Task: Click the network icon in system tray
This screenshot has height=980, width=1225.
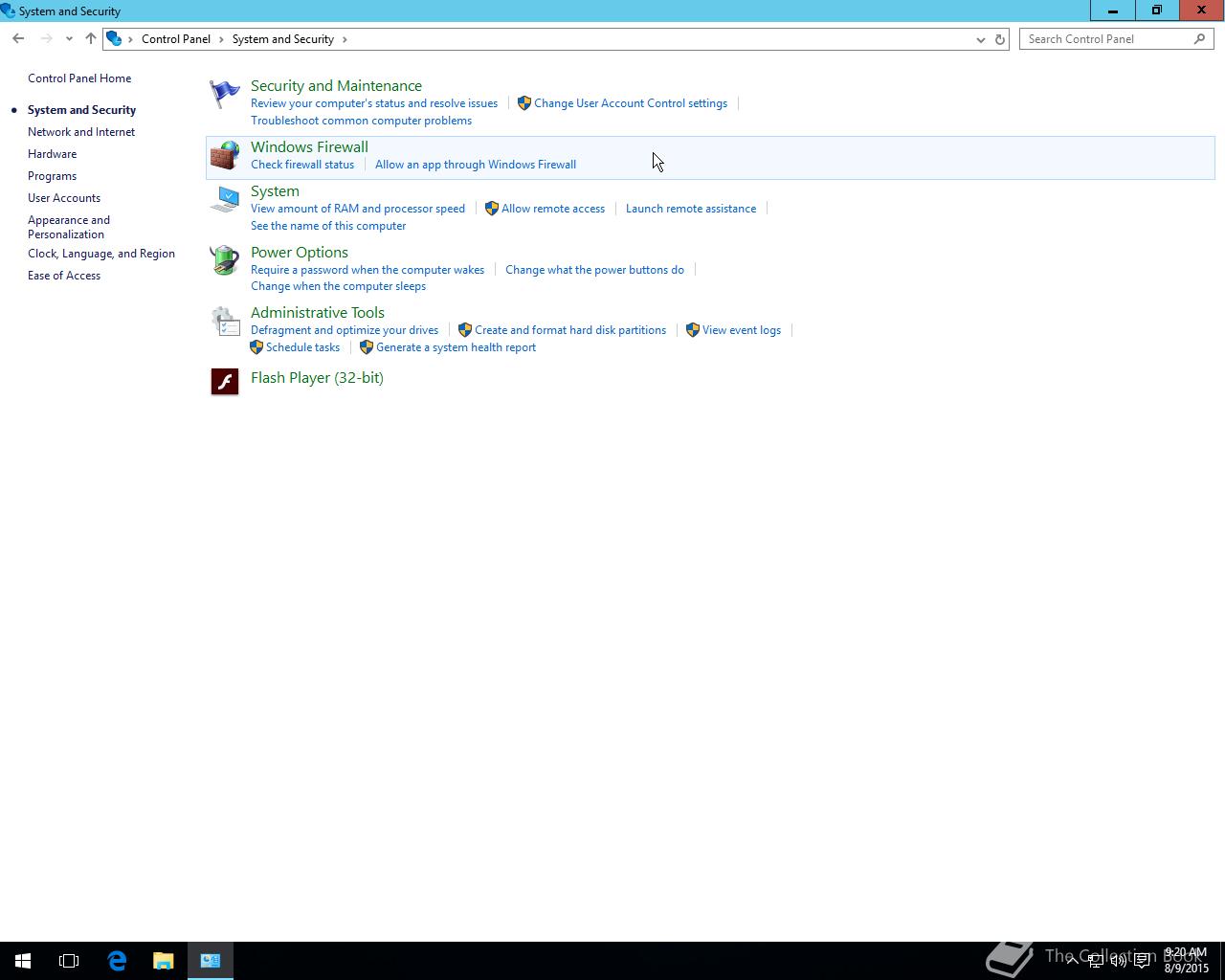Action: tap(1096, 961)
